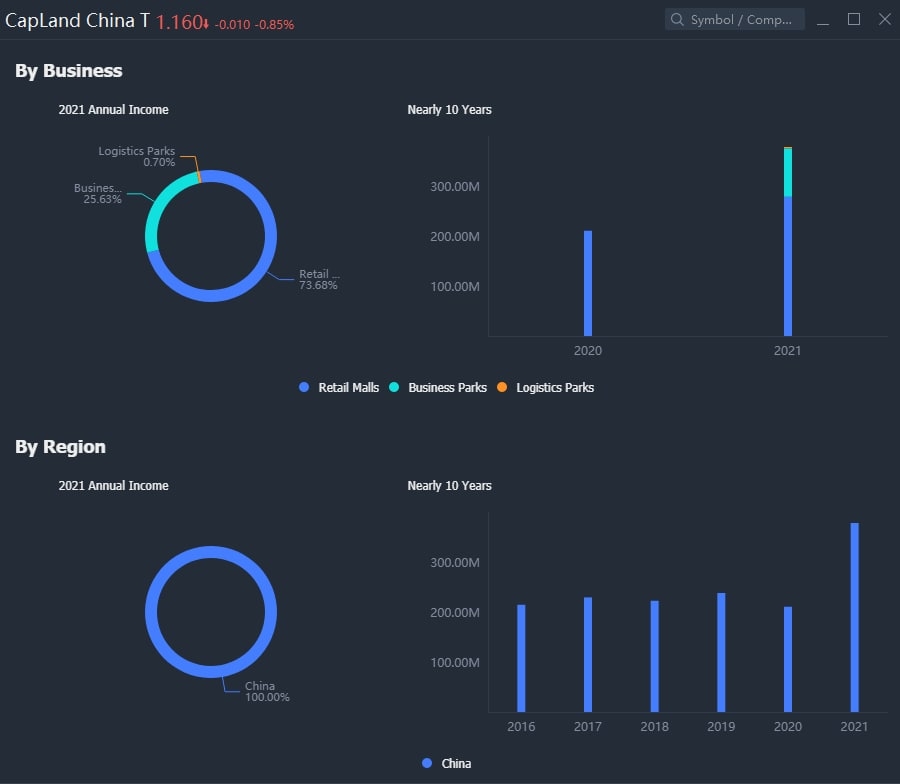The height and width of the screenshot is (784, 900).
Task: Select the 2019 bar in region chart
Action: (721, 653)
